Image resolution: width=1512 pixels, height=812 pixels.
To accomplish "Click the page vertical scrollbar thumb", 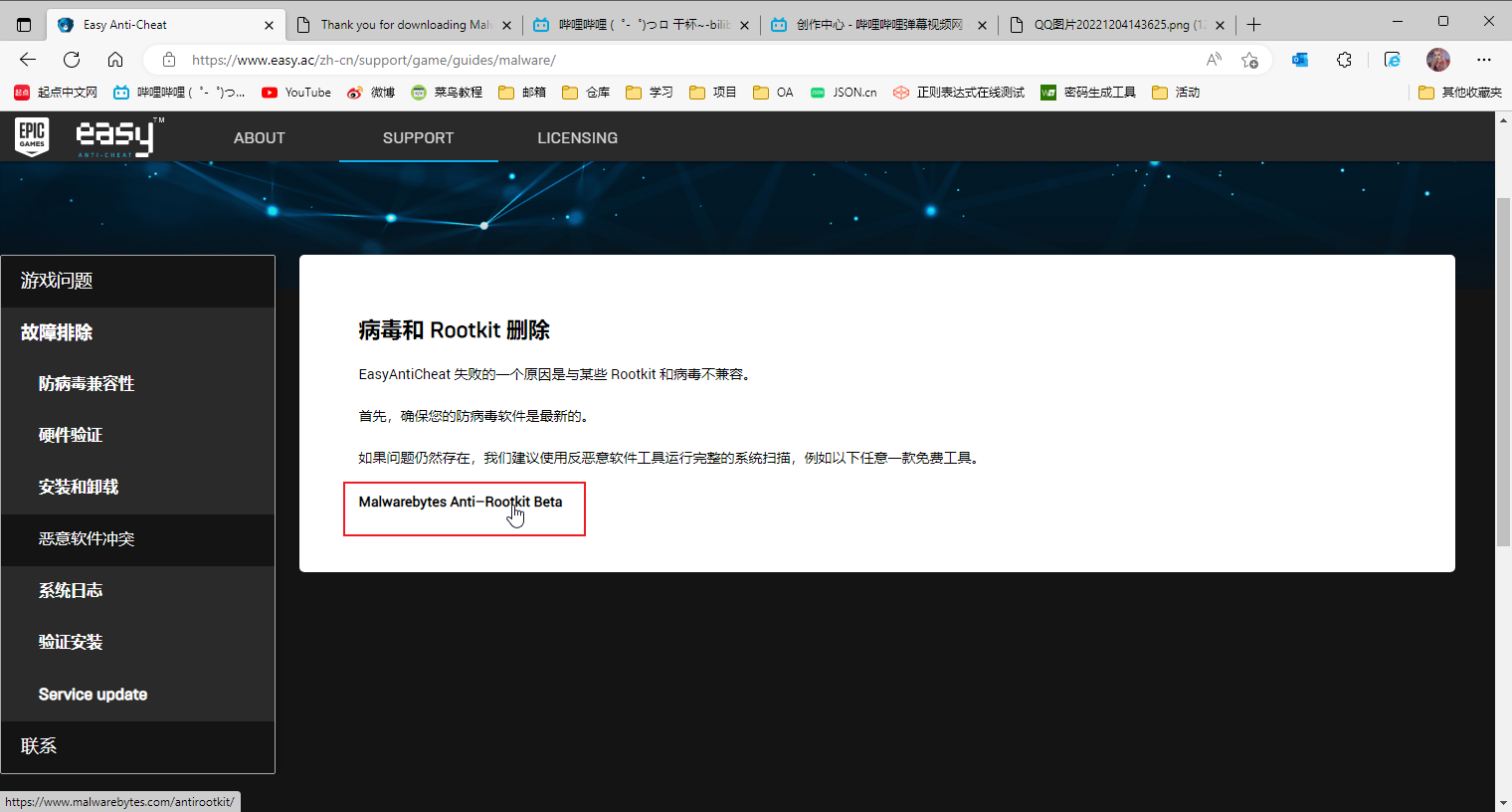I will point(1503,371).
